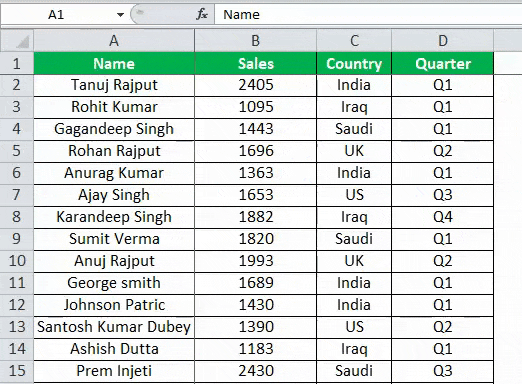Screen dimensions: 522x384
Task: Select cell with Santosh Kumar Dubey
Action: coord(114,327)
